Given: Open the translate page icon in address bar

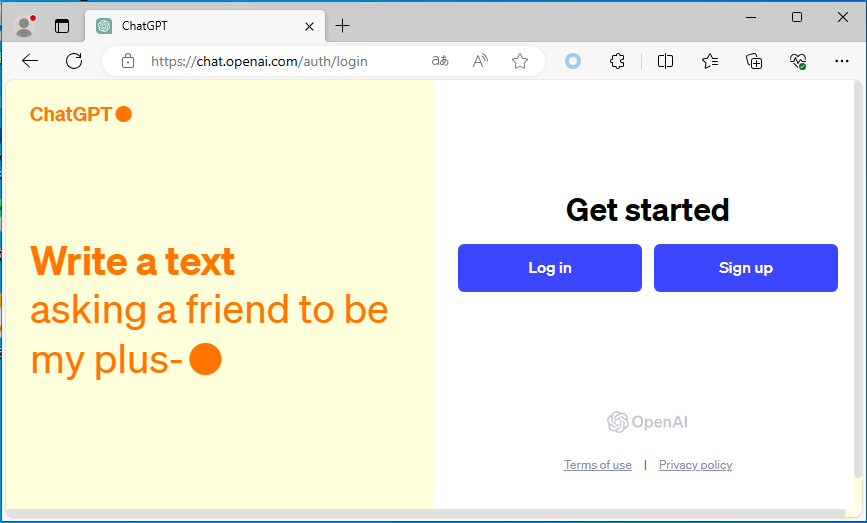Looking at the screenshot, I should pyautogui.click(x=440, y=61).
